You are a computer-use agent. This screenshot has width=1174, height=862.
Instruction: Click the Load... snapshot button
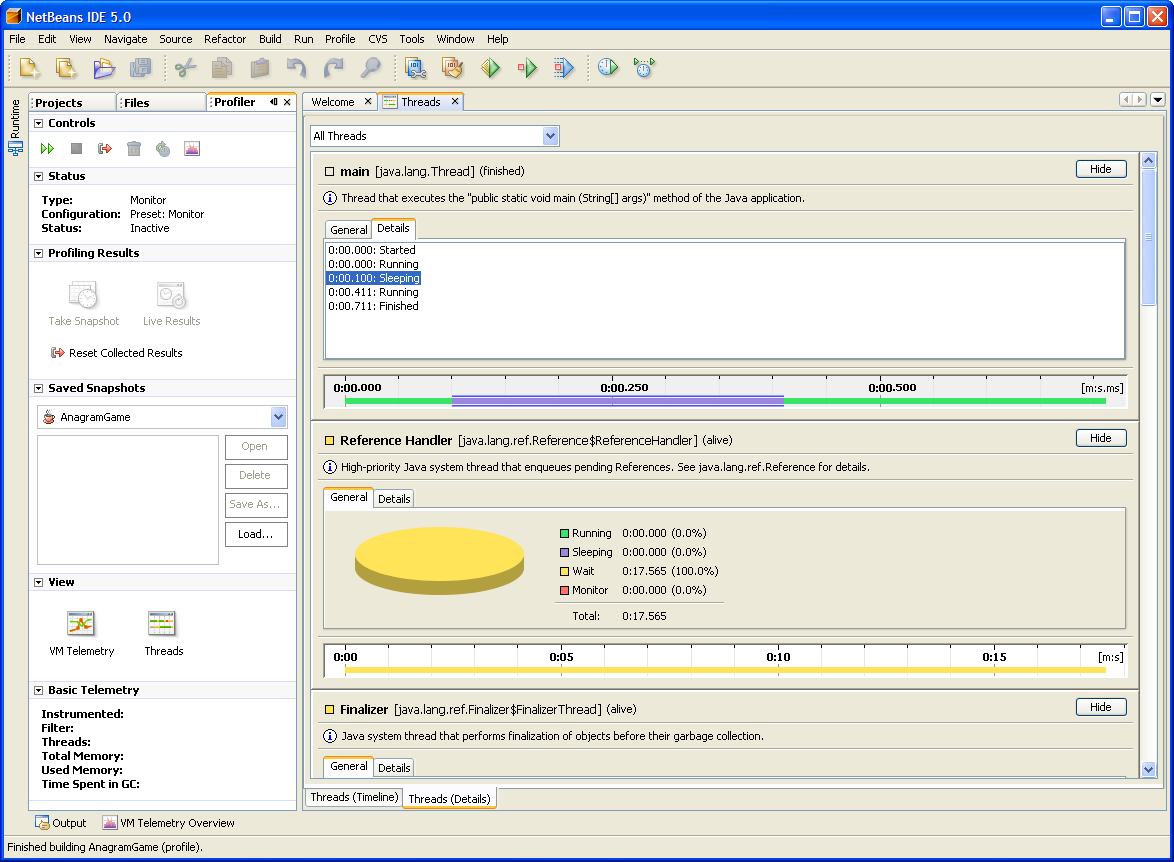pyautogui.click(x=256, y=534)
